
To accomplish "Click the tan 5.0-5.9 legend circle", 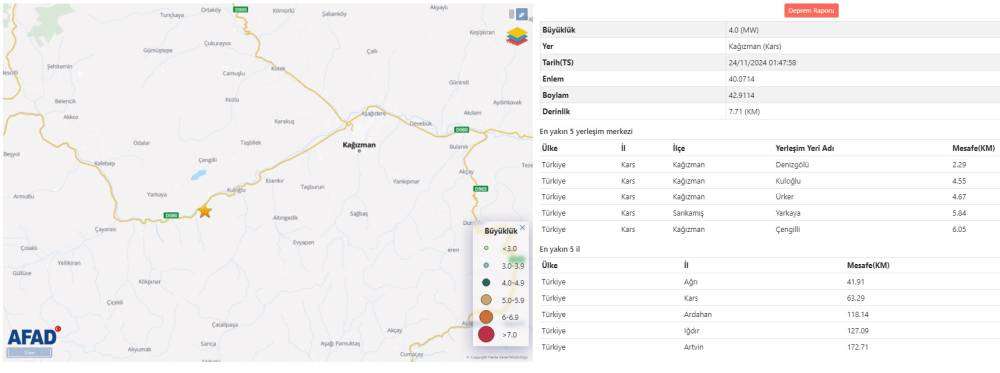I will coord(486,300).
